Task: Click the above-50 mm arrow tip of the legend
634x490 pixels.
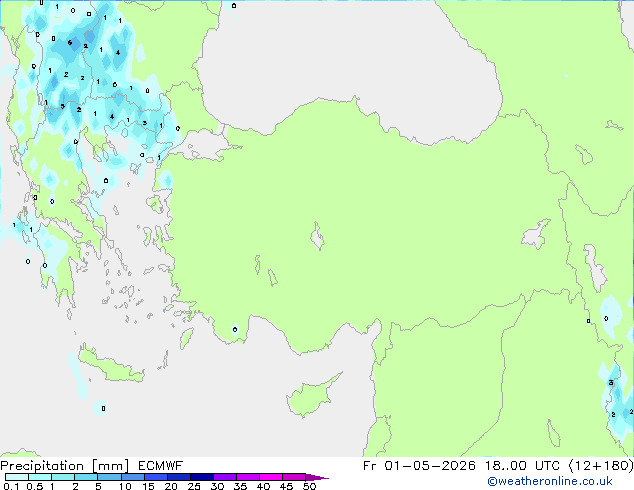Action: click(x=317, y=477)
